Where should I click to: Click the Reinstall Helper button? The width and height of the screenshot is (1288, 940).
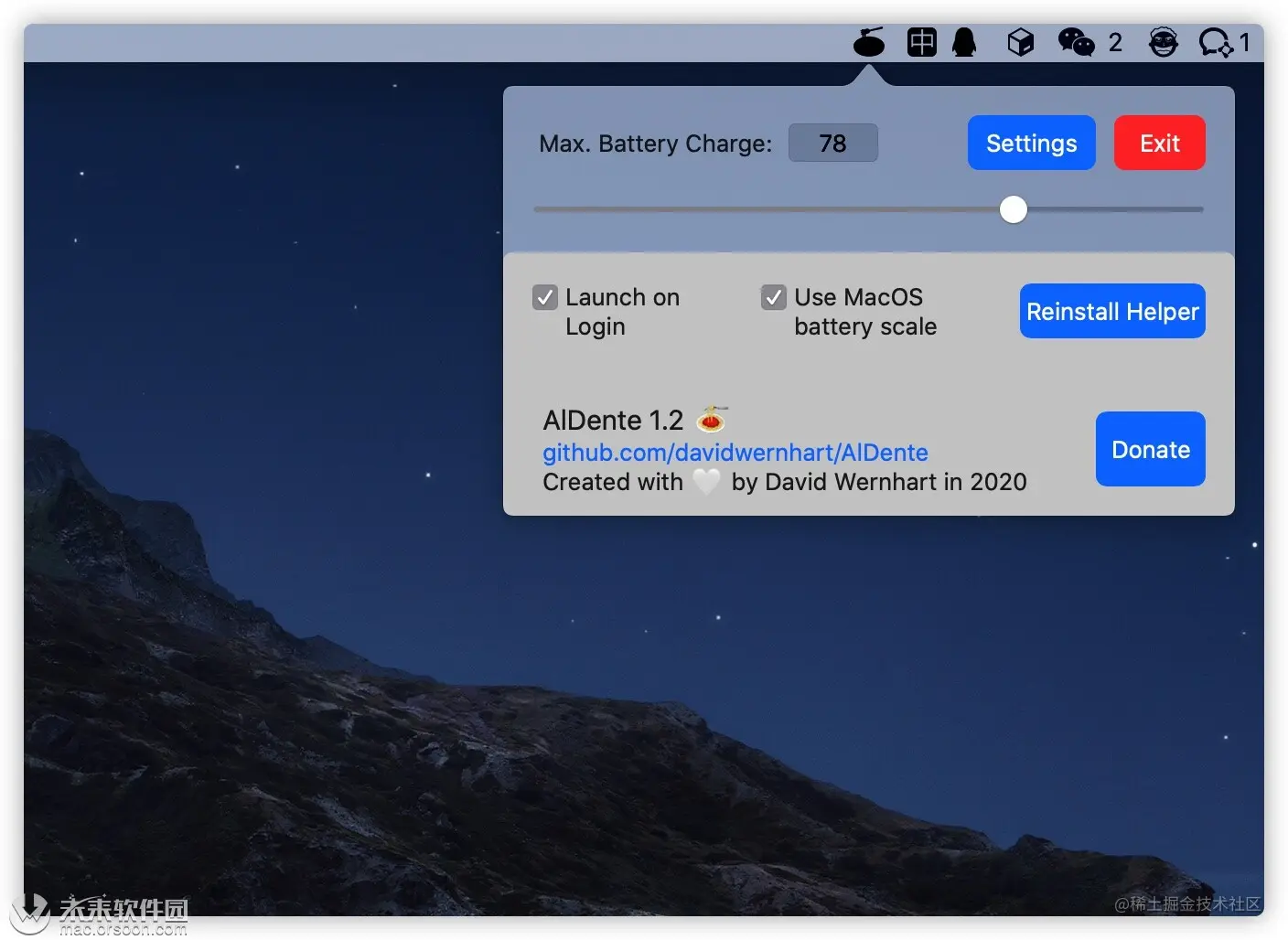[1112, 311]
